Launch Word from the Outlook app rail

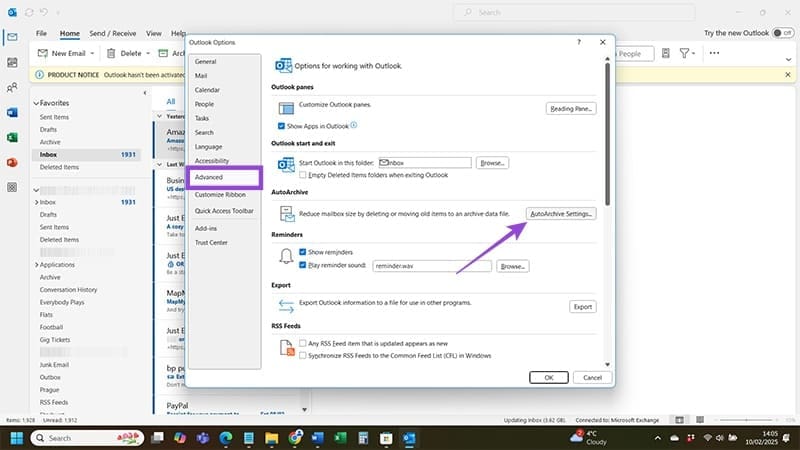(12, 112)
